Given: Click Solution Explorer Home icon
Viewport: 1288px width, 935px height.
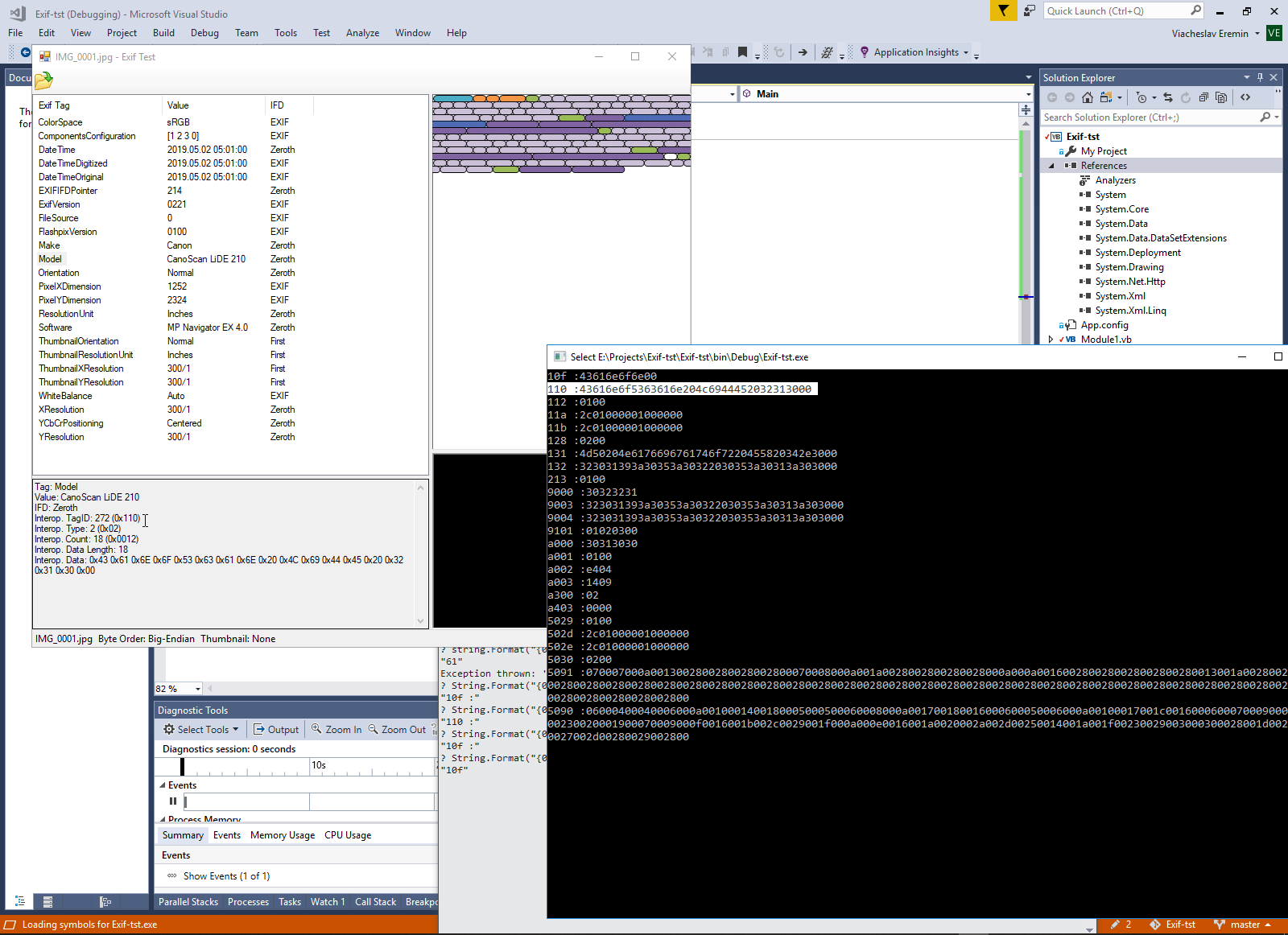Looking at the screenshot, I should [x=1088, y=97].
